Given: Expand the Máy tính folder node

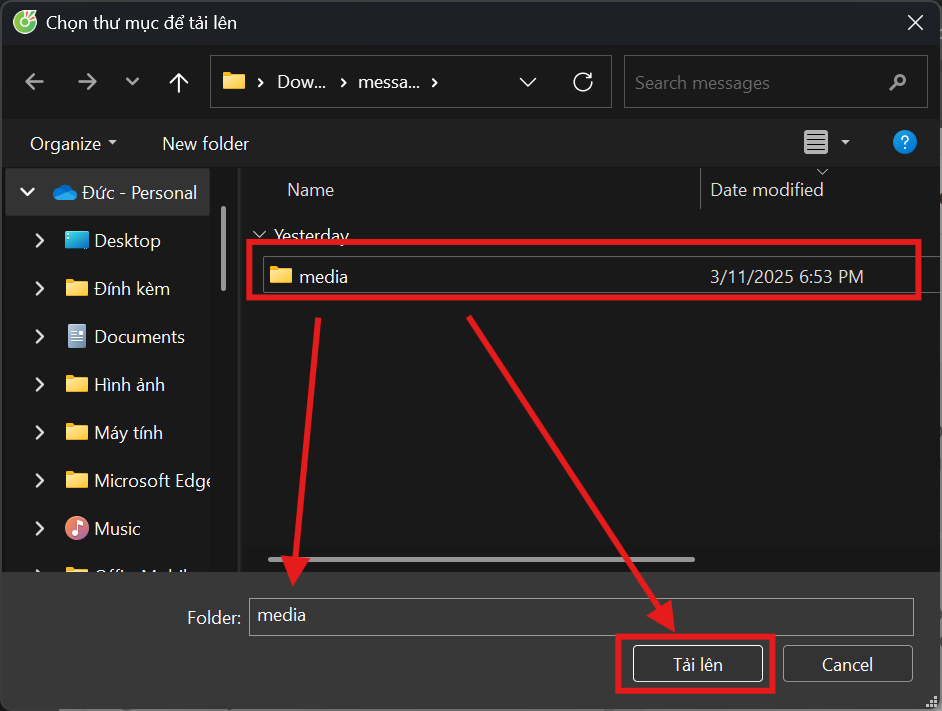Looking at the screenshot, I should [40, 433].
